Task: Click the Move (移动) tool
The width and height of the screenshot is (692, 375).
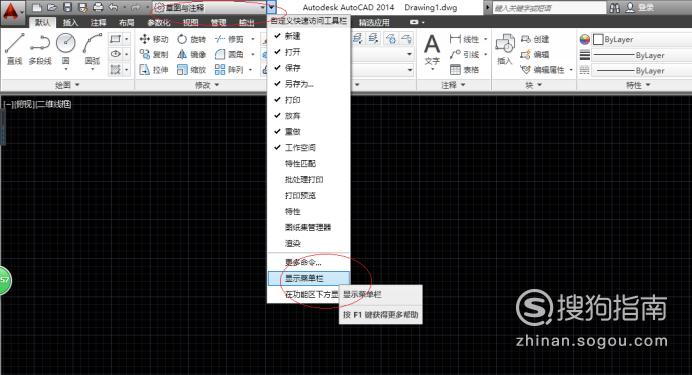Action: [x=154, y=39]
